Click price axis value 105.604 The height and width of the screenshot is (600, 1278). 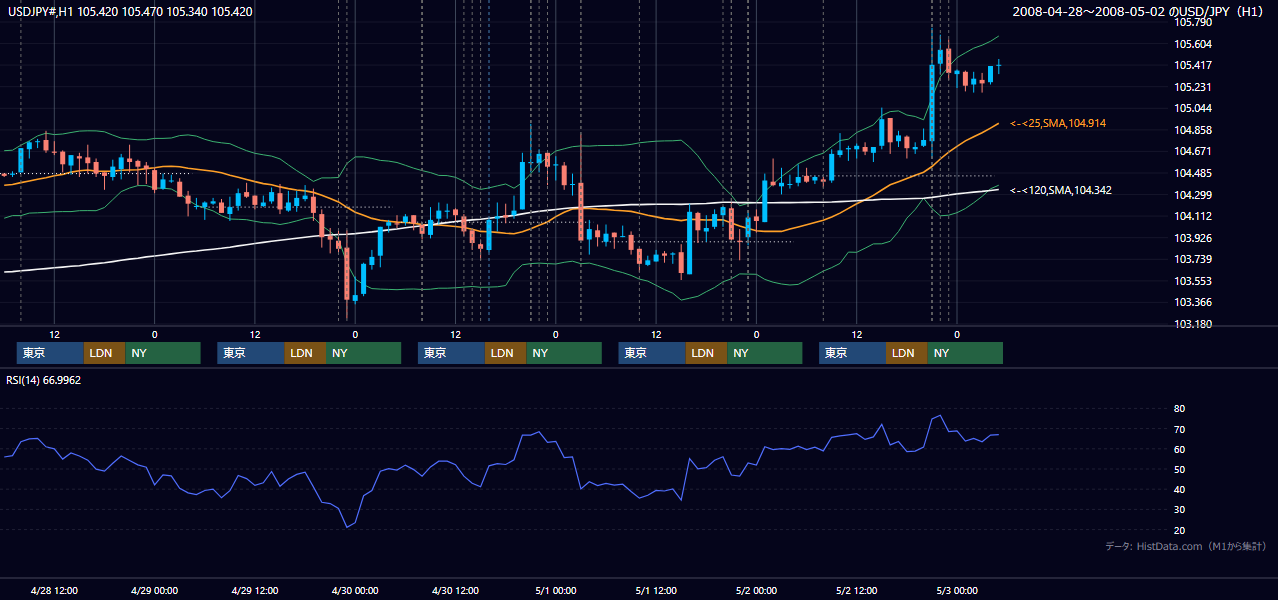point(1193,44)
